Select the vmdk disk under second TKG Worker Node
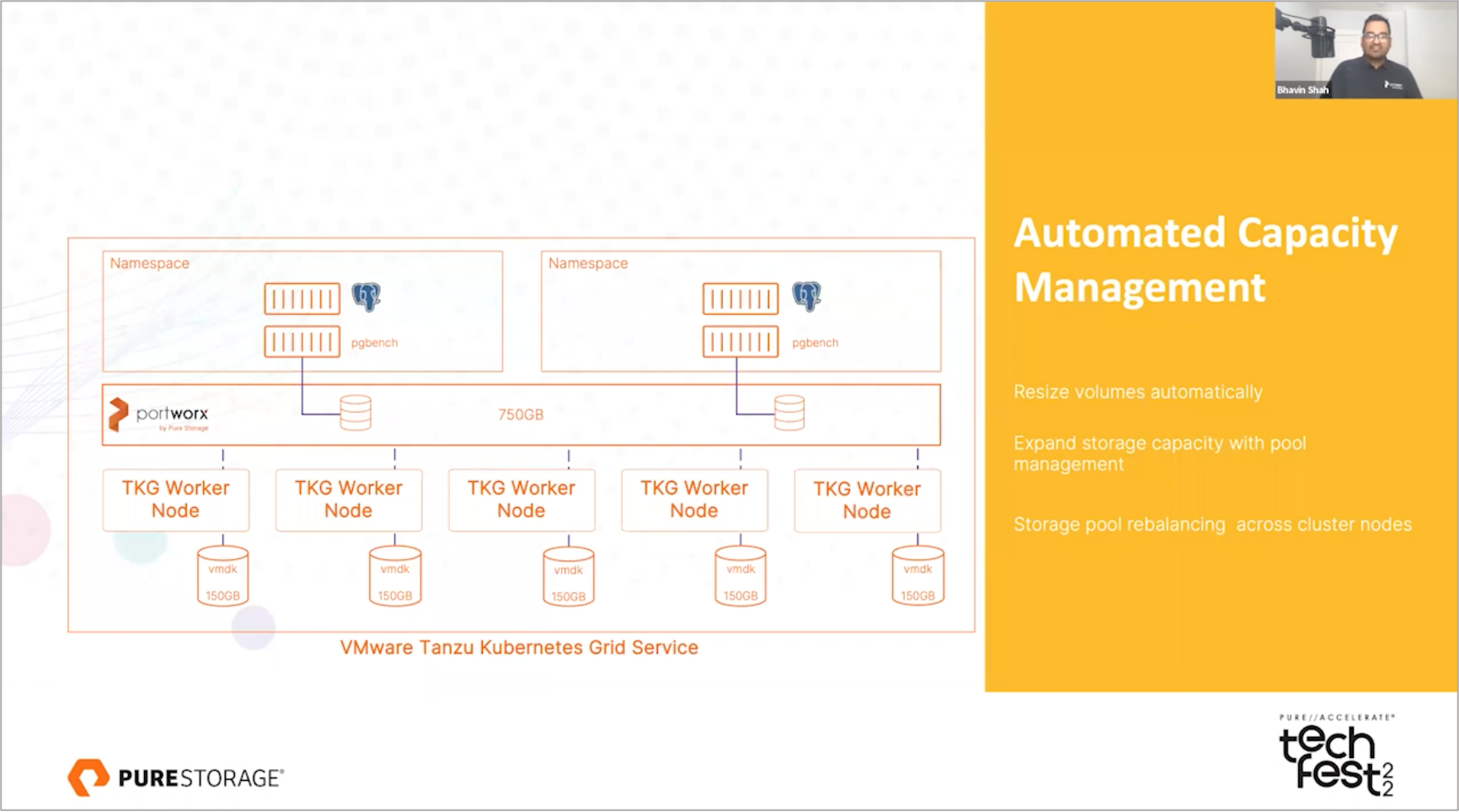This screenshot has width=1459, height=812. click(x=395, y=576)
